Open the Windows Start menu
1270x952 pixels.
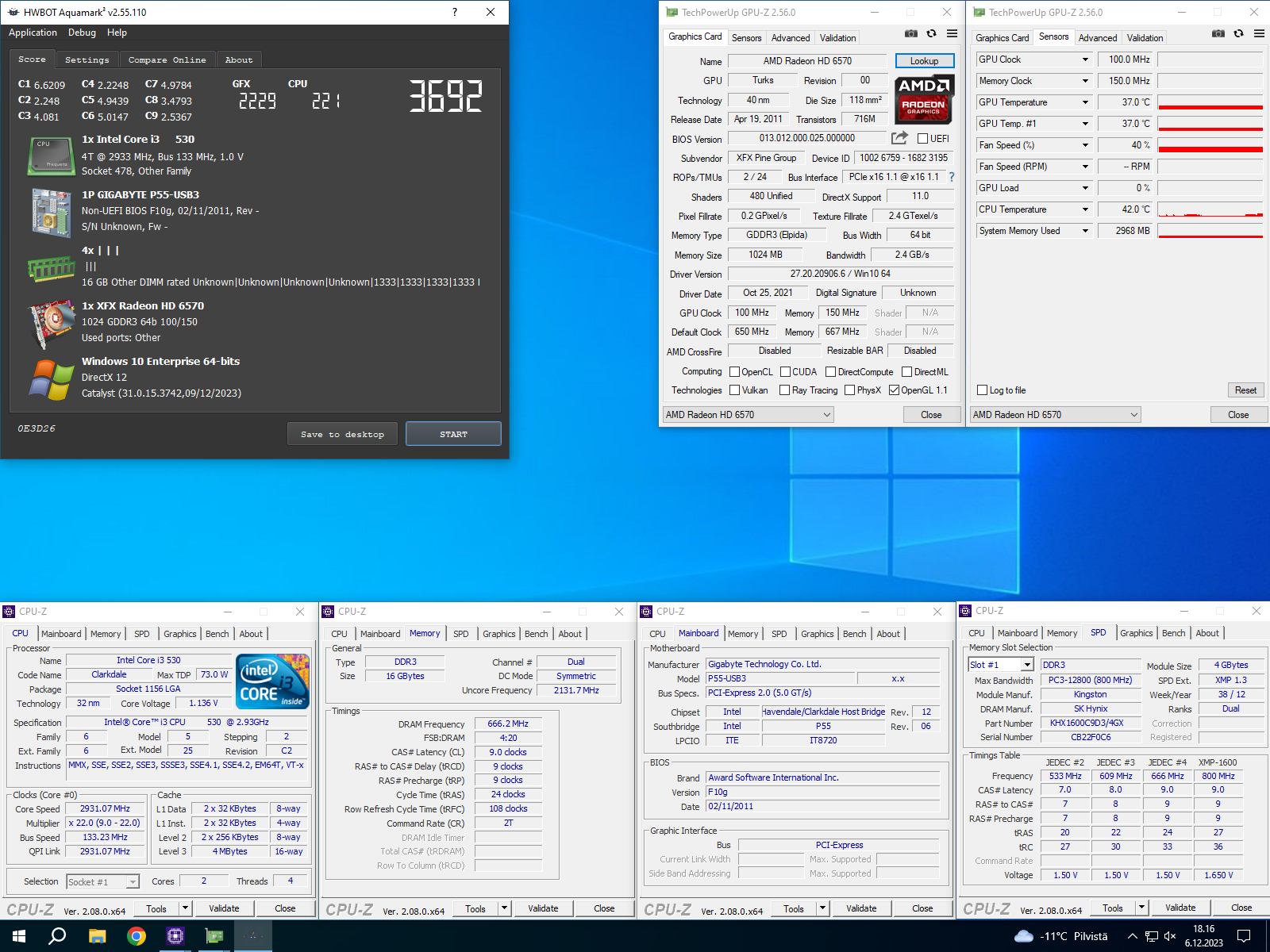pyautogui.click(x=19, y=936)
